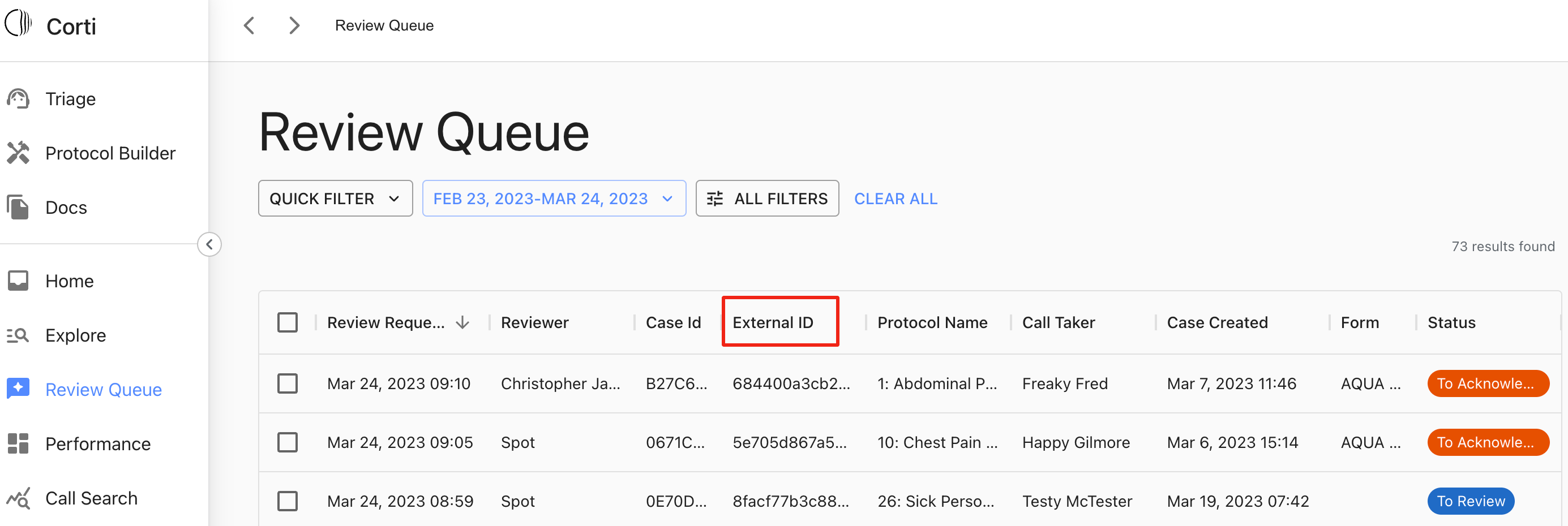This screenshot has height=526, width=1568.
Task: Click the blue To Review status badge
Action: pyautogui.click(x=1470, y=501)
